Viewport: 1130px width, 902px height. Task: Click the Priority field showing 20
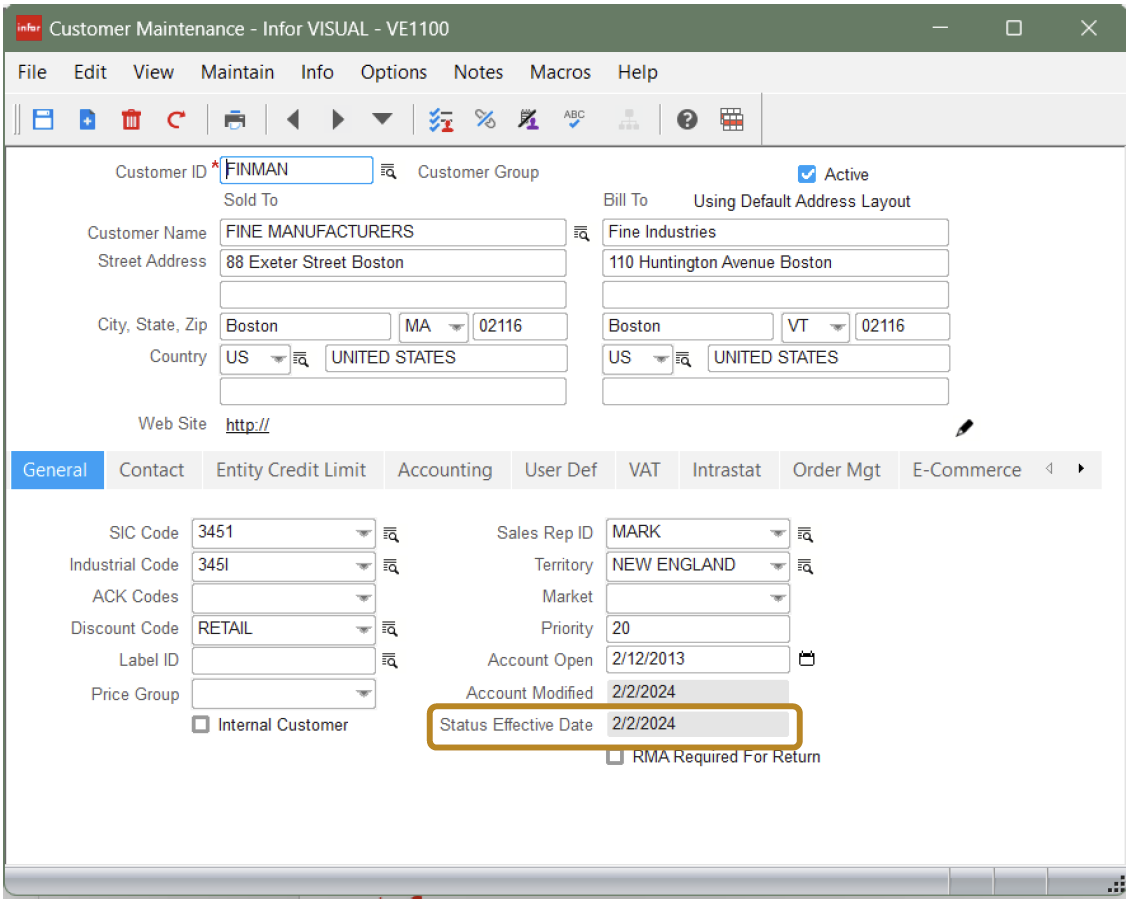[x=698, y=629]
